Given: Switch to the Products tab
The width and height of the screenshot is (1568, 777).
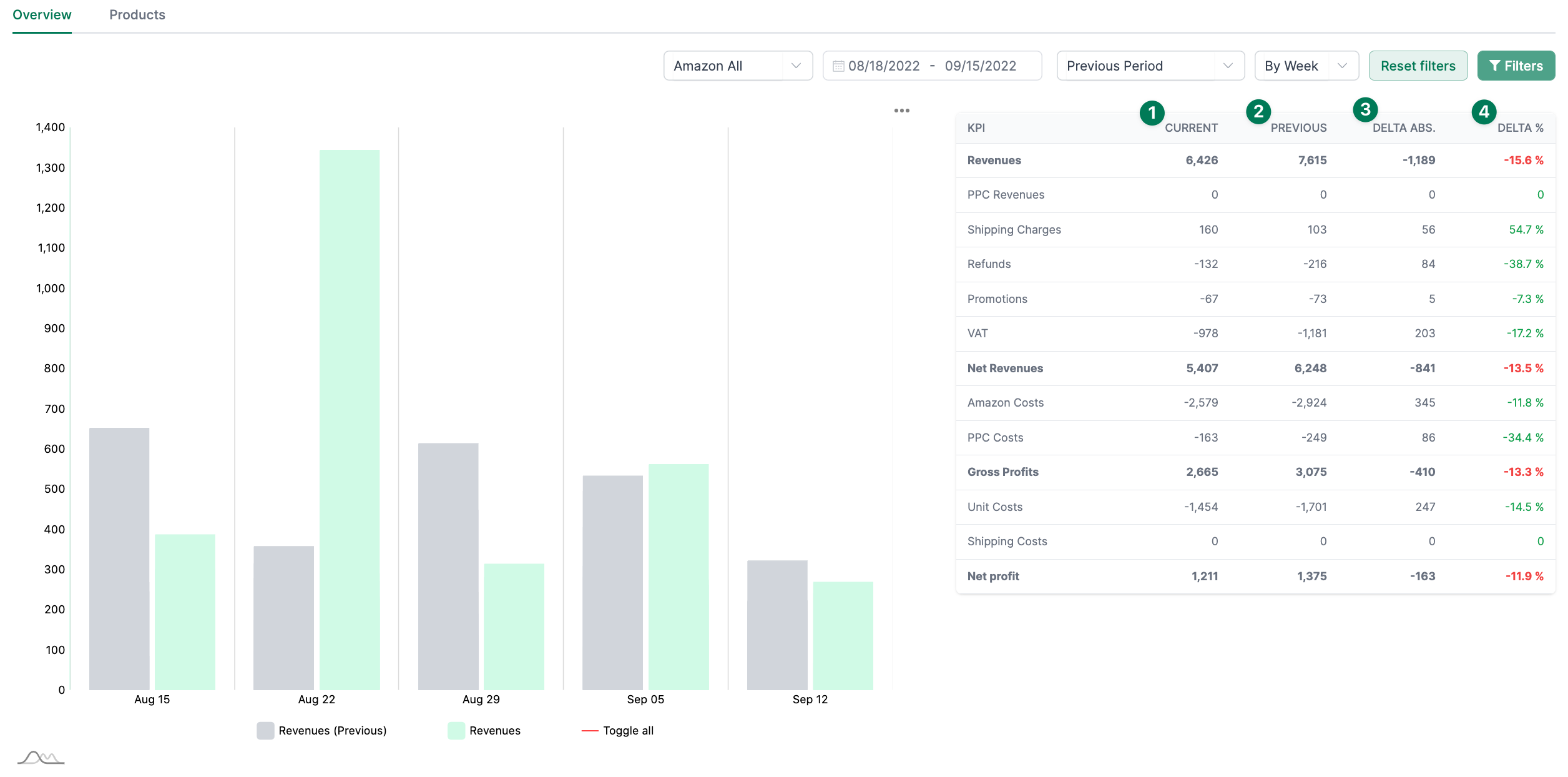Looking at the screenshot, I should pos(137,15).
